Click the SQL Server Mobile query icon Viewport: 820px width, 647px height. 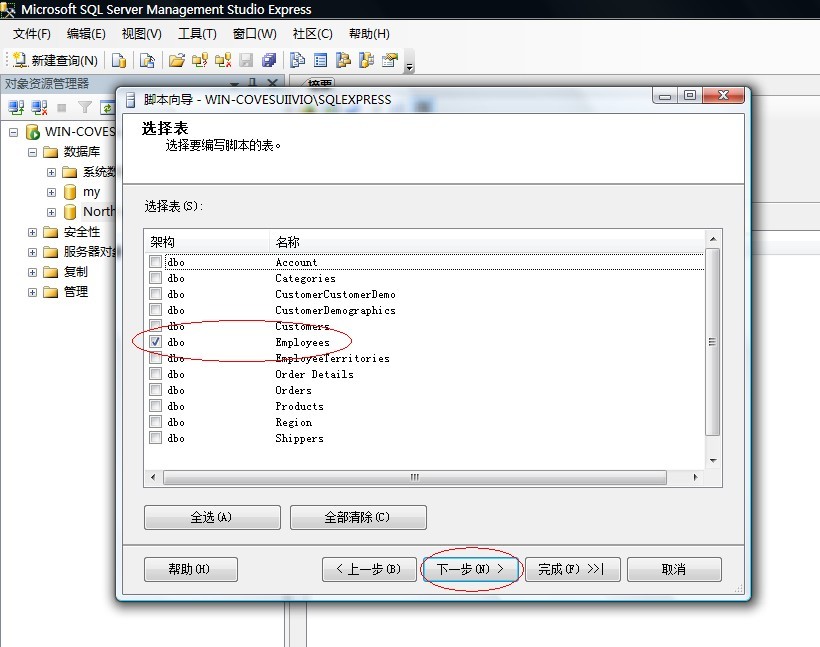tap(147, 61)
